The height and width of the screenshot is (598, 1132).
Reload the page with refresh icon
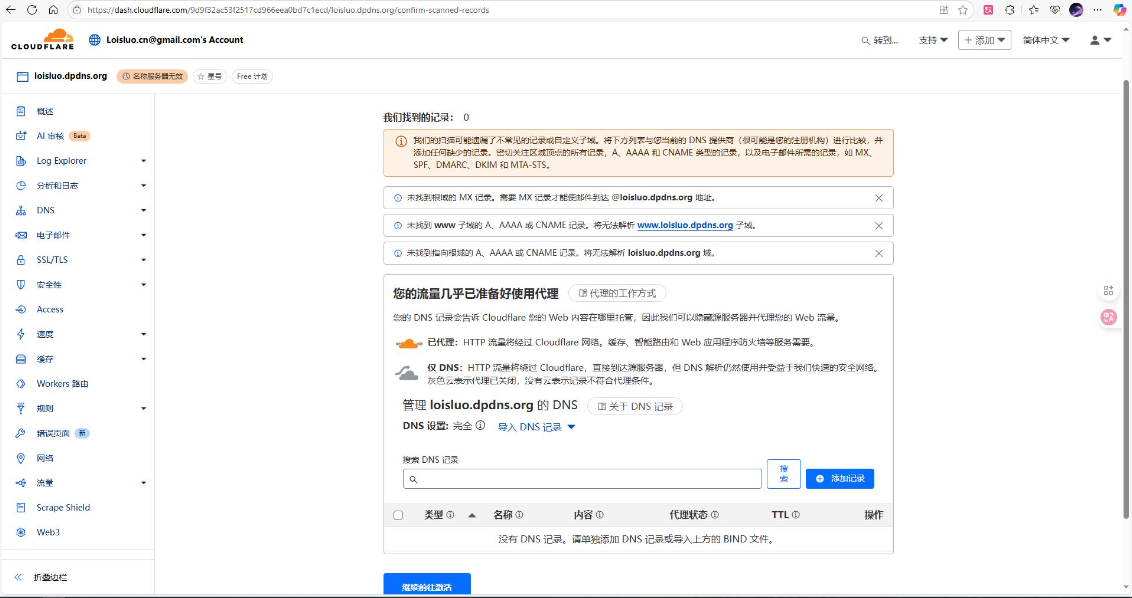pyautogui.click(x=32, y=10)
